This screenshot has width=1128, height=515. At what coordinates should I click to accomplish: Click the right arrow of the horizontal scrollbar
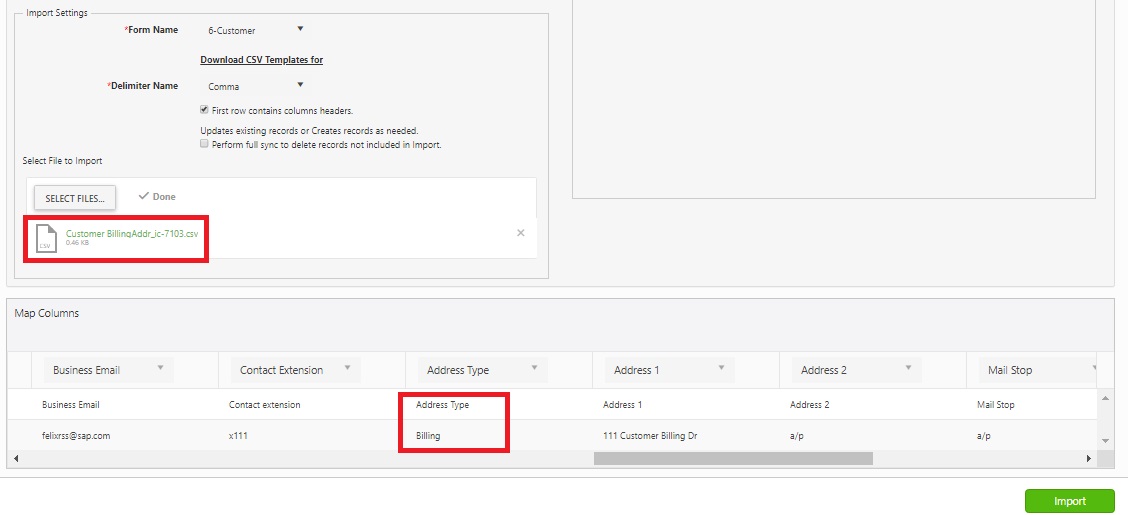pos(1088,458)
